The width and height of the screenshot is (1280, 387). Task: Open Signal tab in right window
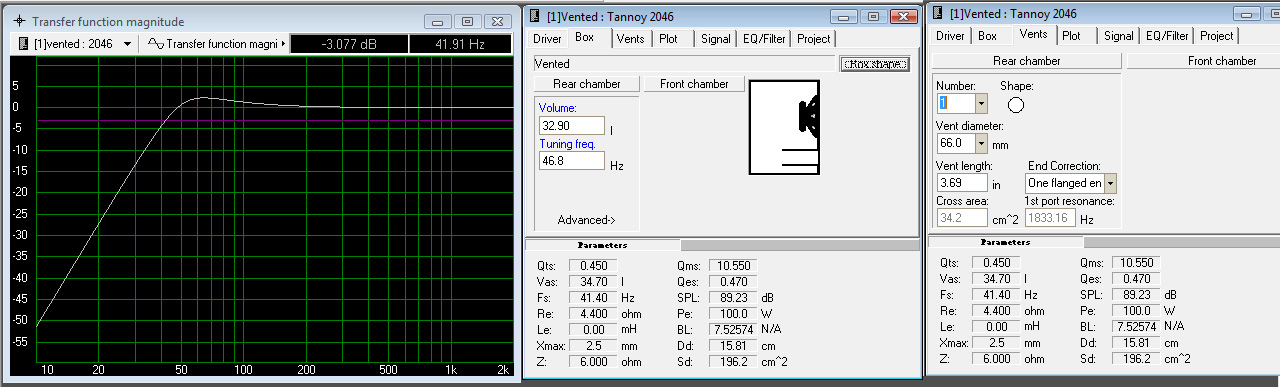(x=1119, y=35)
